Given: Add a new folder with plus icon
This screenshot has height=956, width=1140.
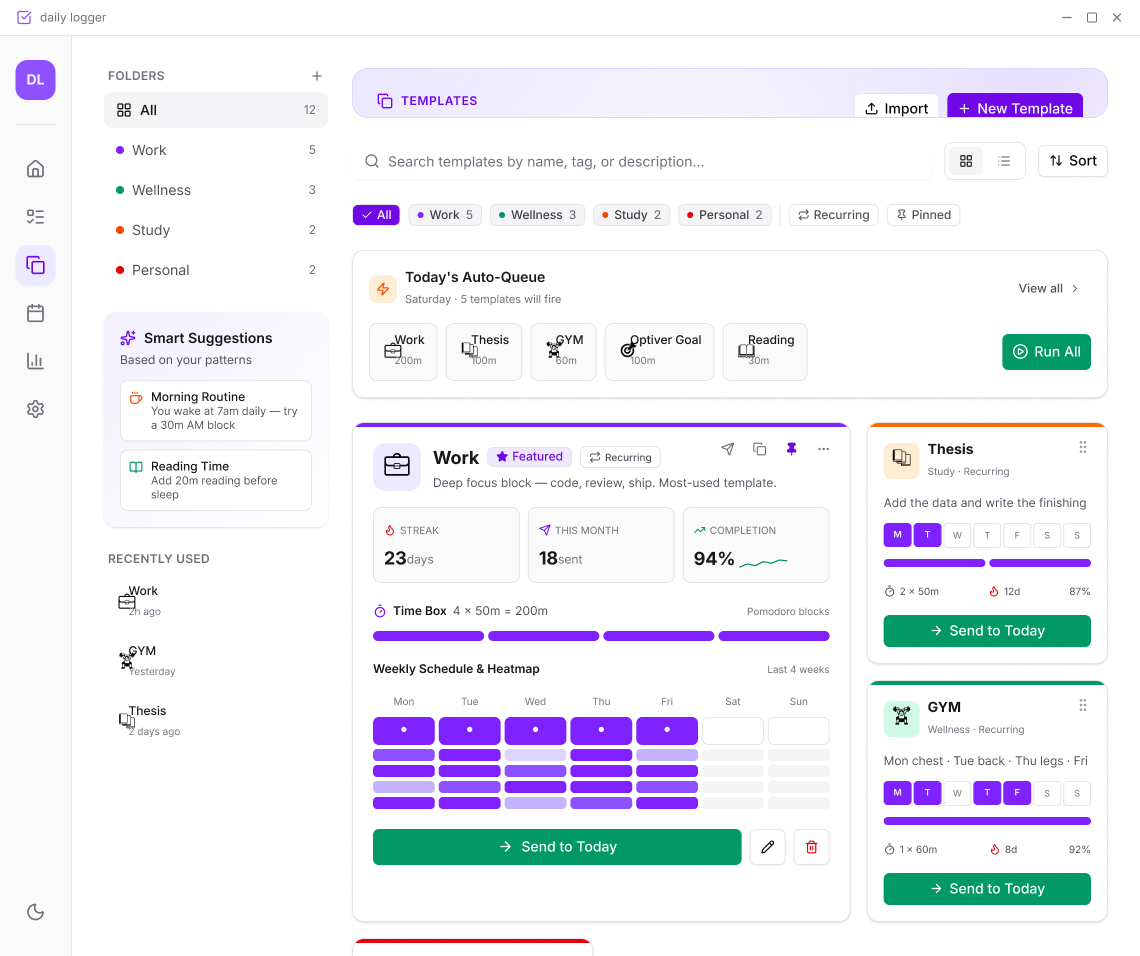Looking at the screenshot, I should coord(316,76).
